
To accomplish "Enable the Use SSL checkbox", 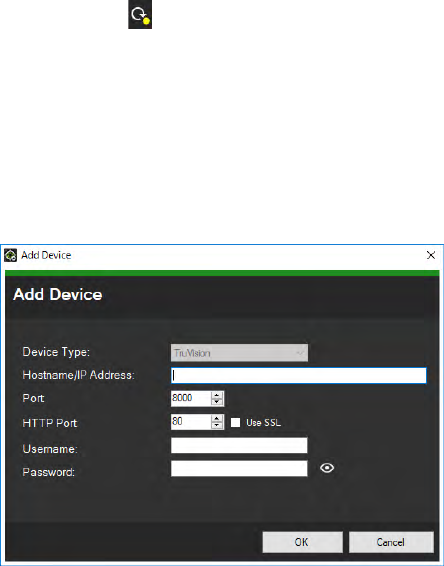I will point(235,423).
